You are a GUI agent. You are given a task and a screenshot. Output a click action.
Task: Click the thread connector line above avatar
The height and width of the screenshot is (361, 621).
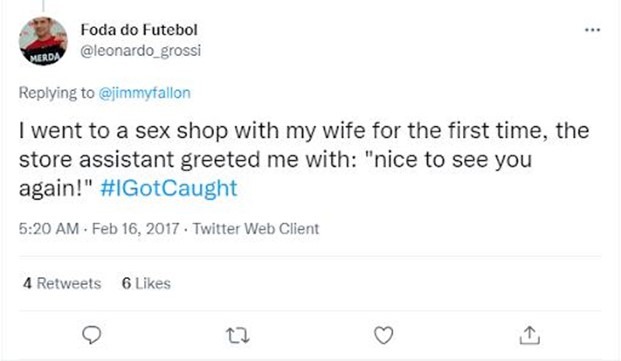click(x=43, y=6)
